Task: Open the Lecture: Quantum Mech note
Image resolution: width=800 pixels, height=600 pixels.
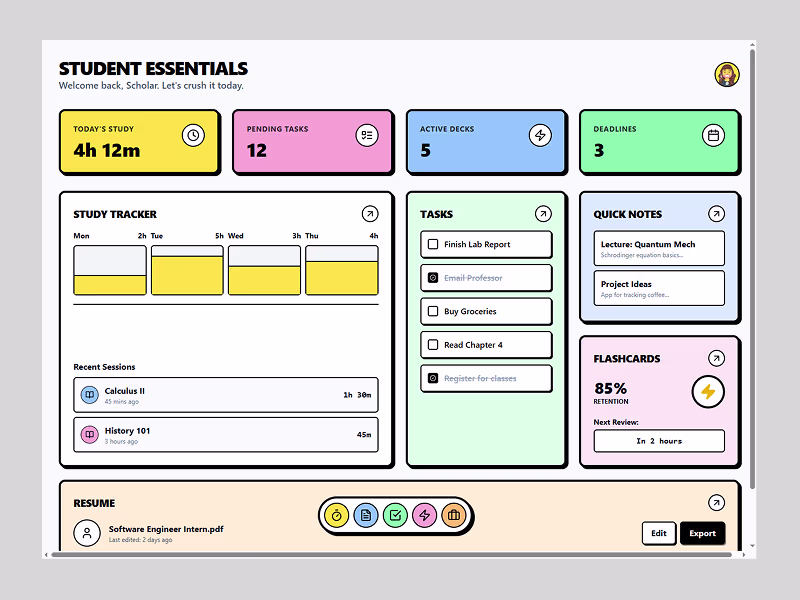Action: point(659,248)
